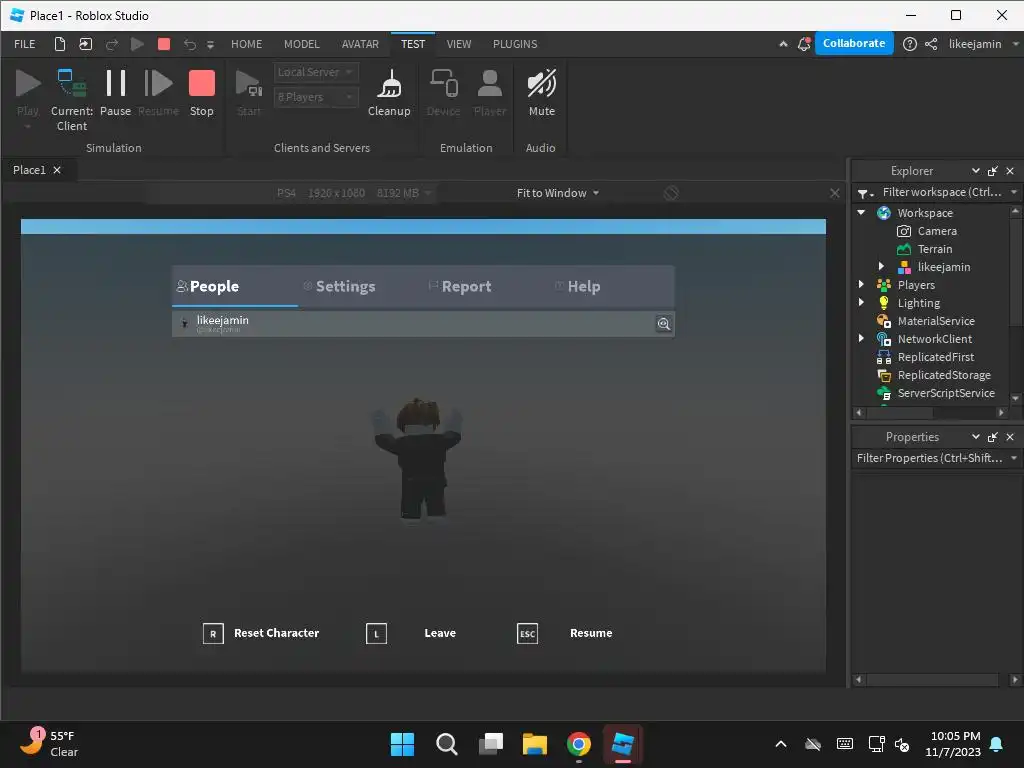Open the notifications bell icon
The height and width of the screenshot is (768, 1024).
point(804,44)
